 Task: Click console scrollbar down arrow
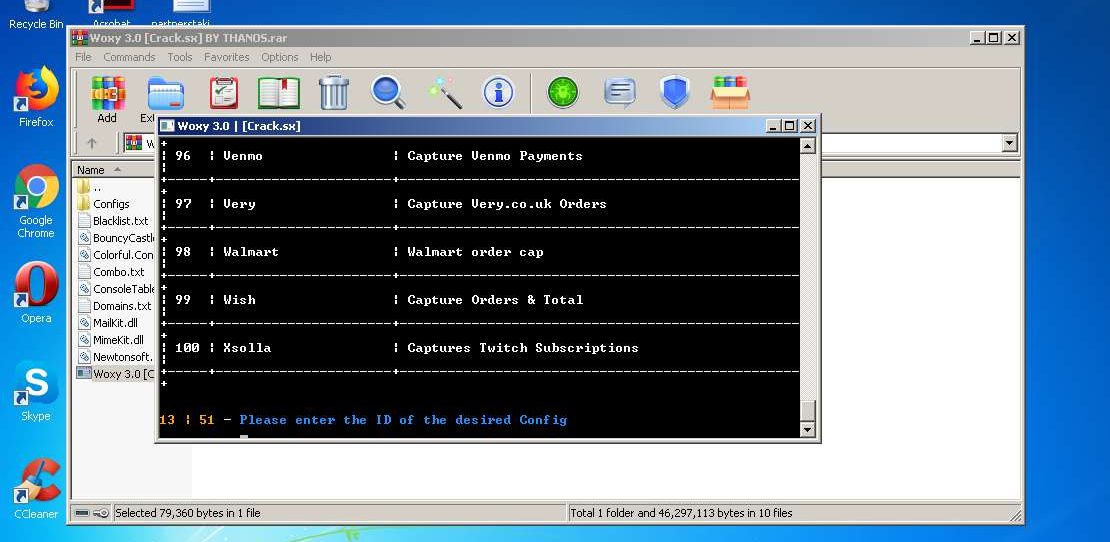point(807,429)
